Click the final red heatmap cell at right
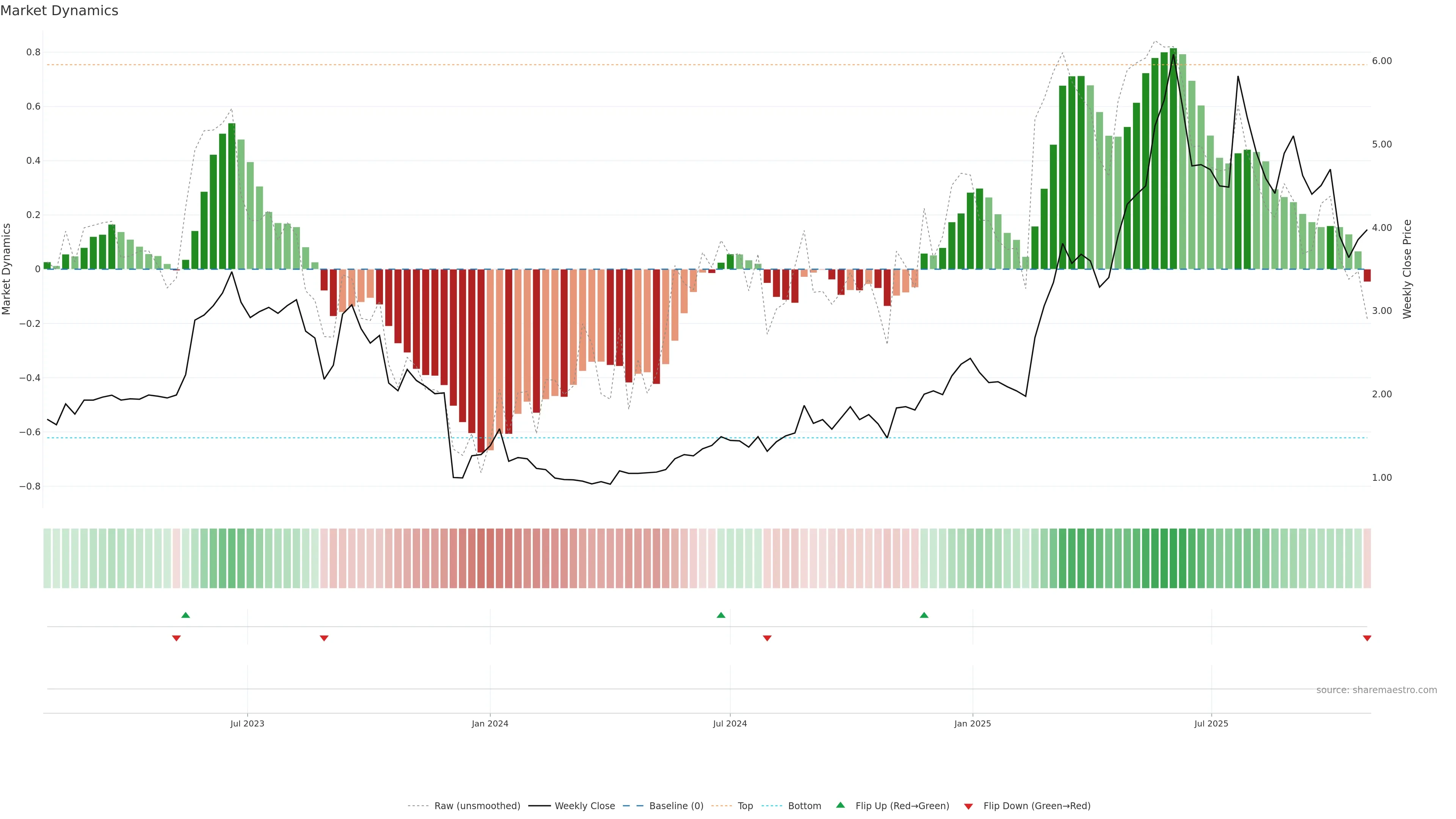 (1367, 559)
